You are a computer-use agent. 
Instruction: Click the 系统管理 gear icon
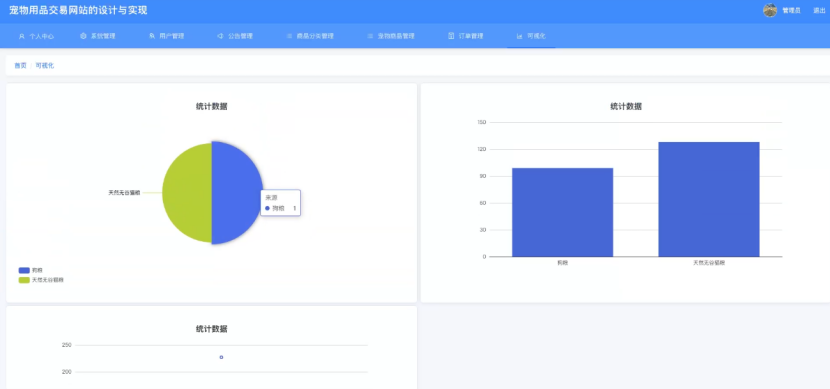tap(83, 36)
